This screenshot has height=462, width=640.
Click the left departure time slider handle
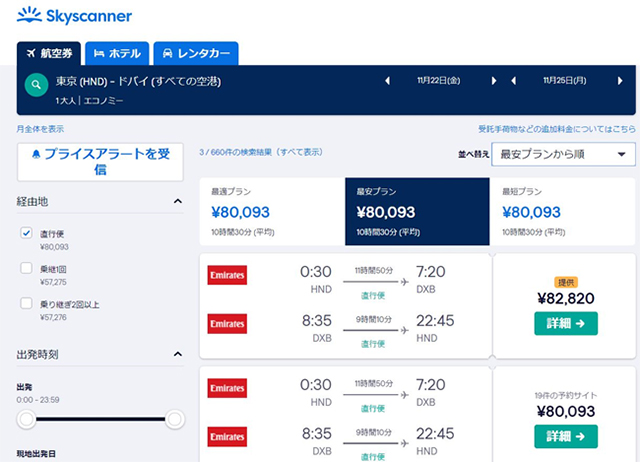click(27, 418)
